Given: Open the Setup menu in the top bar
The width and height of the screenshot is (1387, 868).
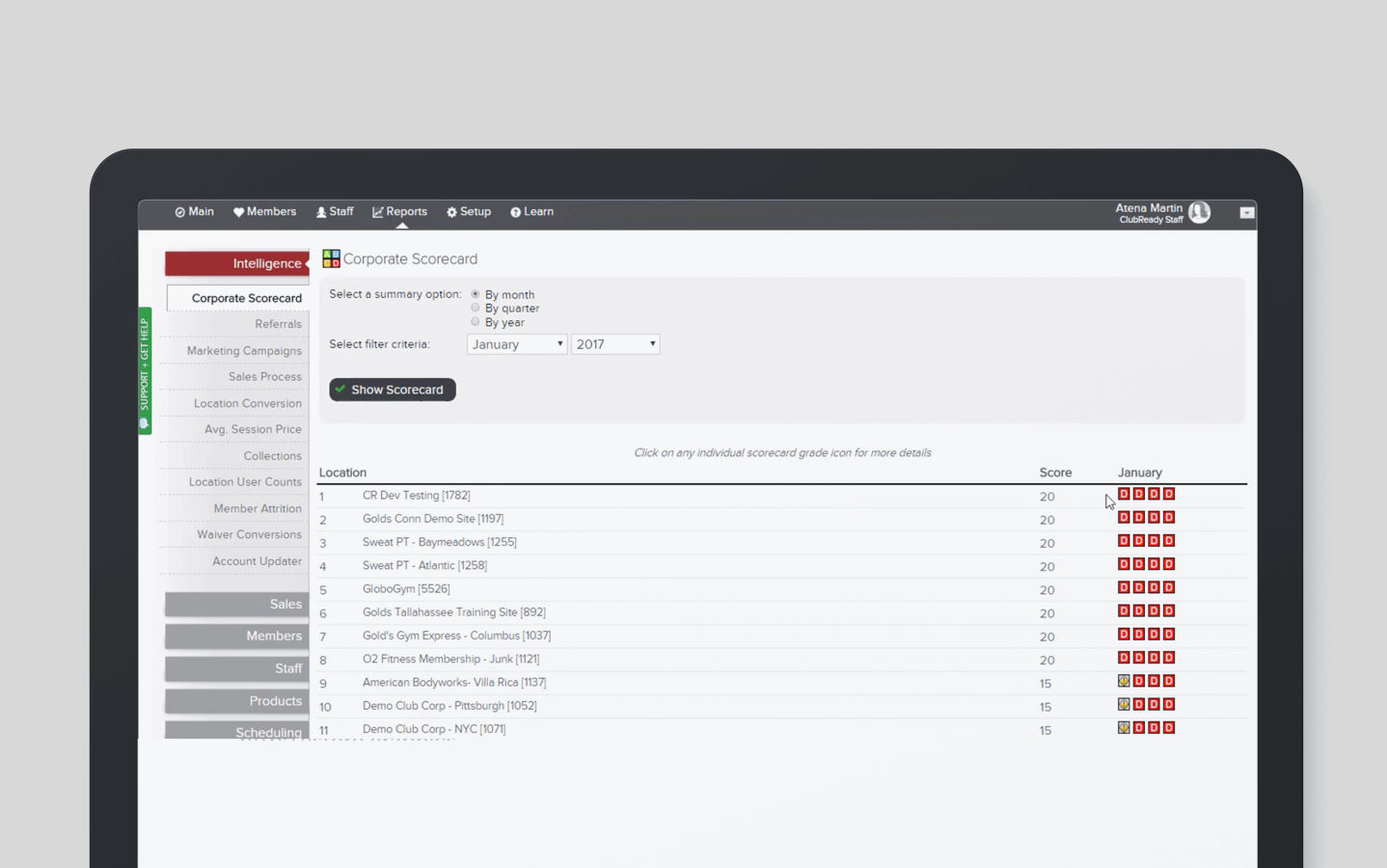Looking at the screenshot, I should click(469, 212).
